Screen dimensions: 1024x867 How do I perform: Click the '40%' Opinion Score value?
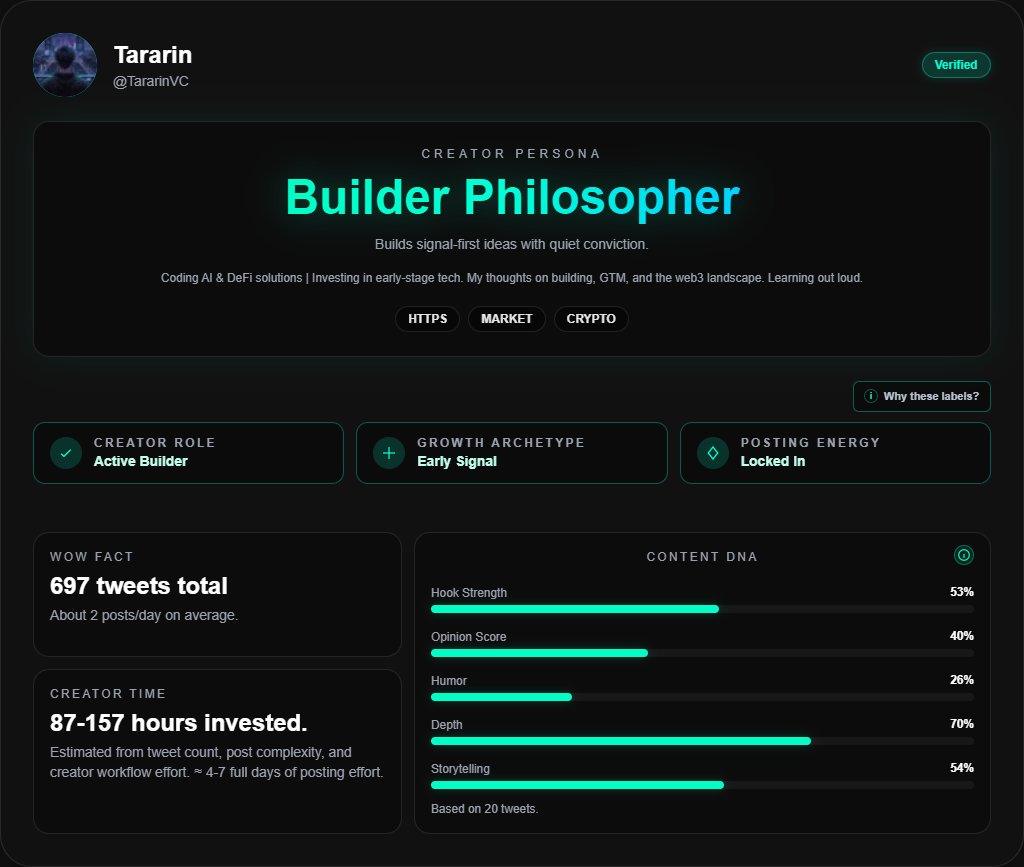tap(961, 636)
